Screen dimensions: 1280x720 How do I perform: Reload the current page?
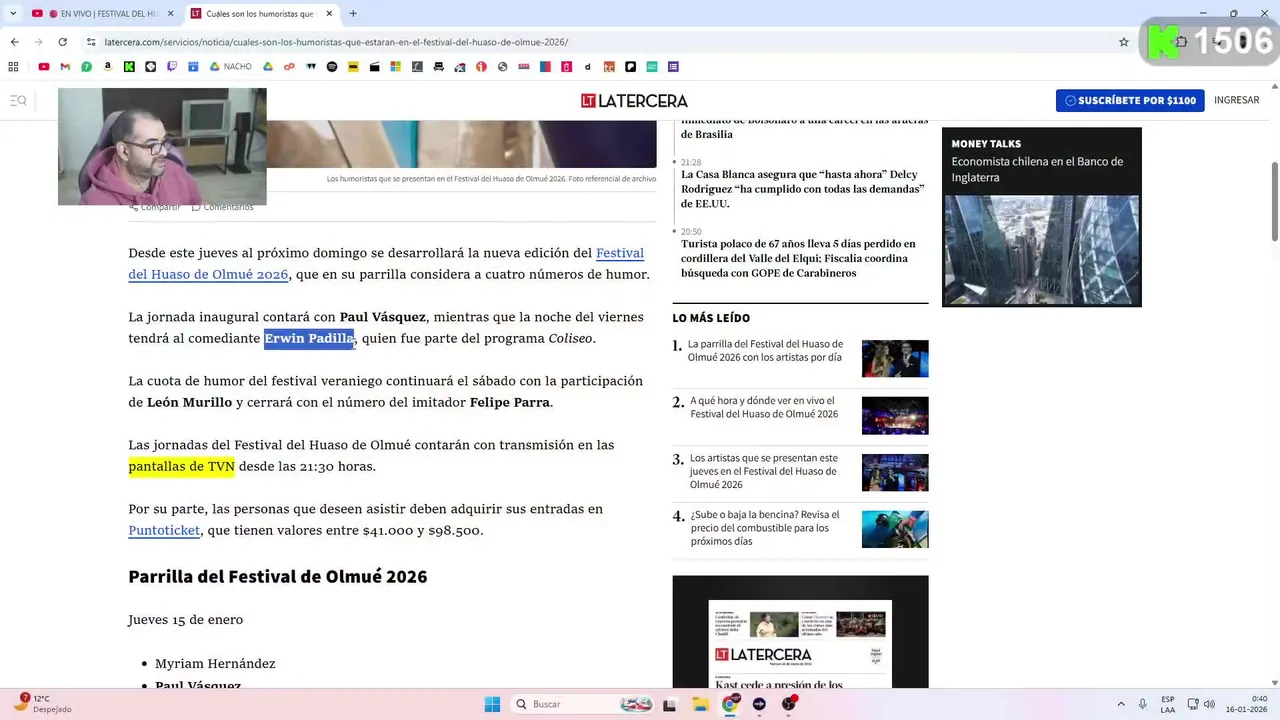62,42
